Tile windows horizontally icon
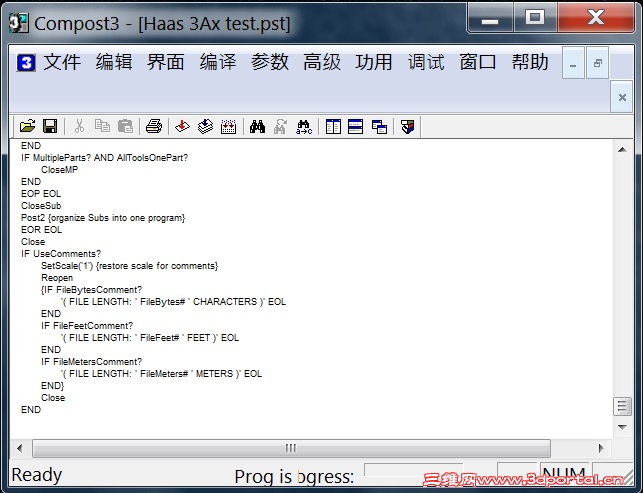Viewport: 643px width, 493px height. (x=356, y=126)
